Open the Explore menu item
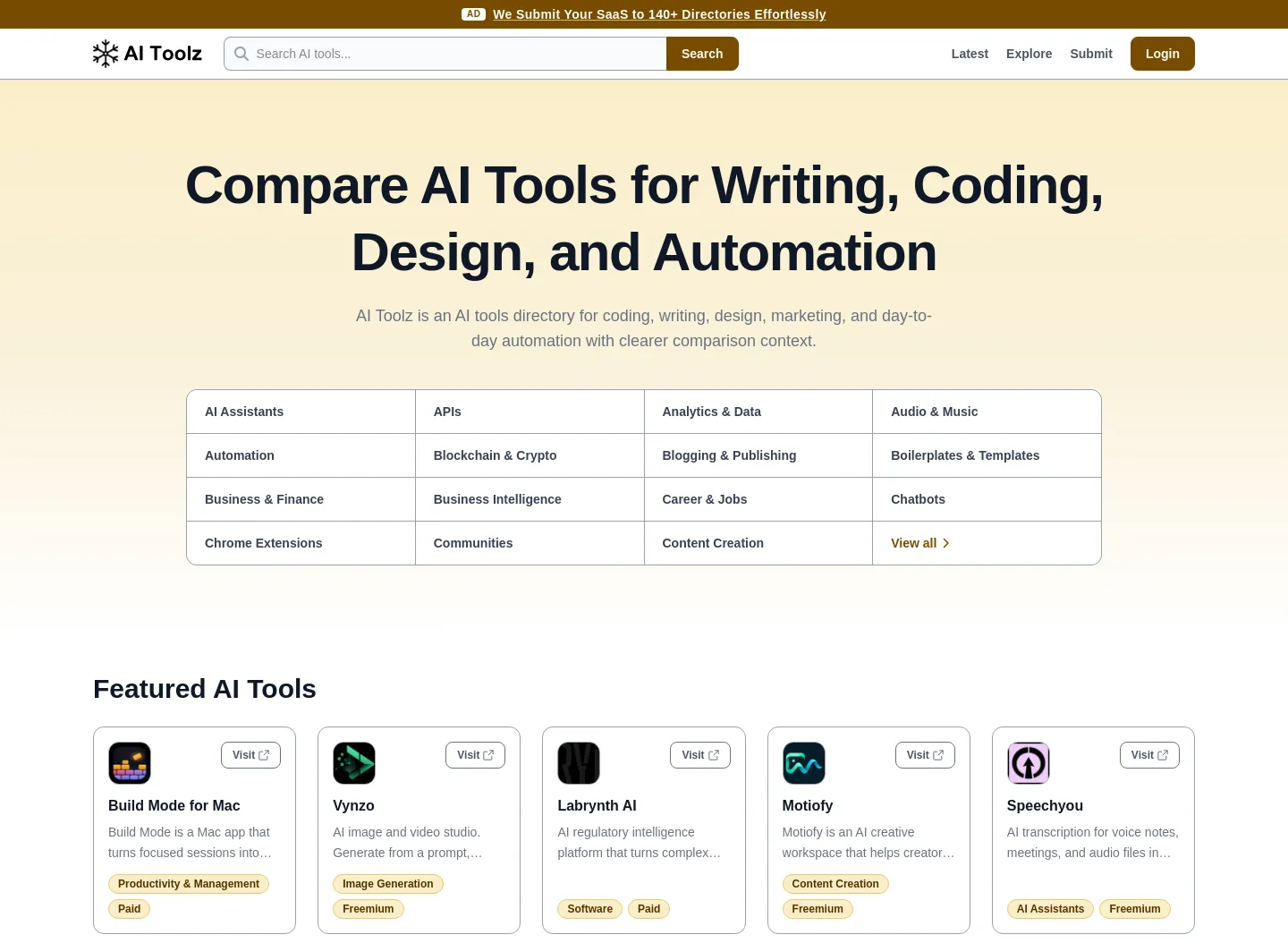The height and width of the screenshot is (943, 1288). point(1029,54)
